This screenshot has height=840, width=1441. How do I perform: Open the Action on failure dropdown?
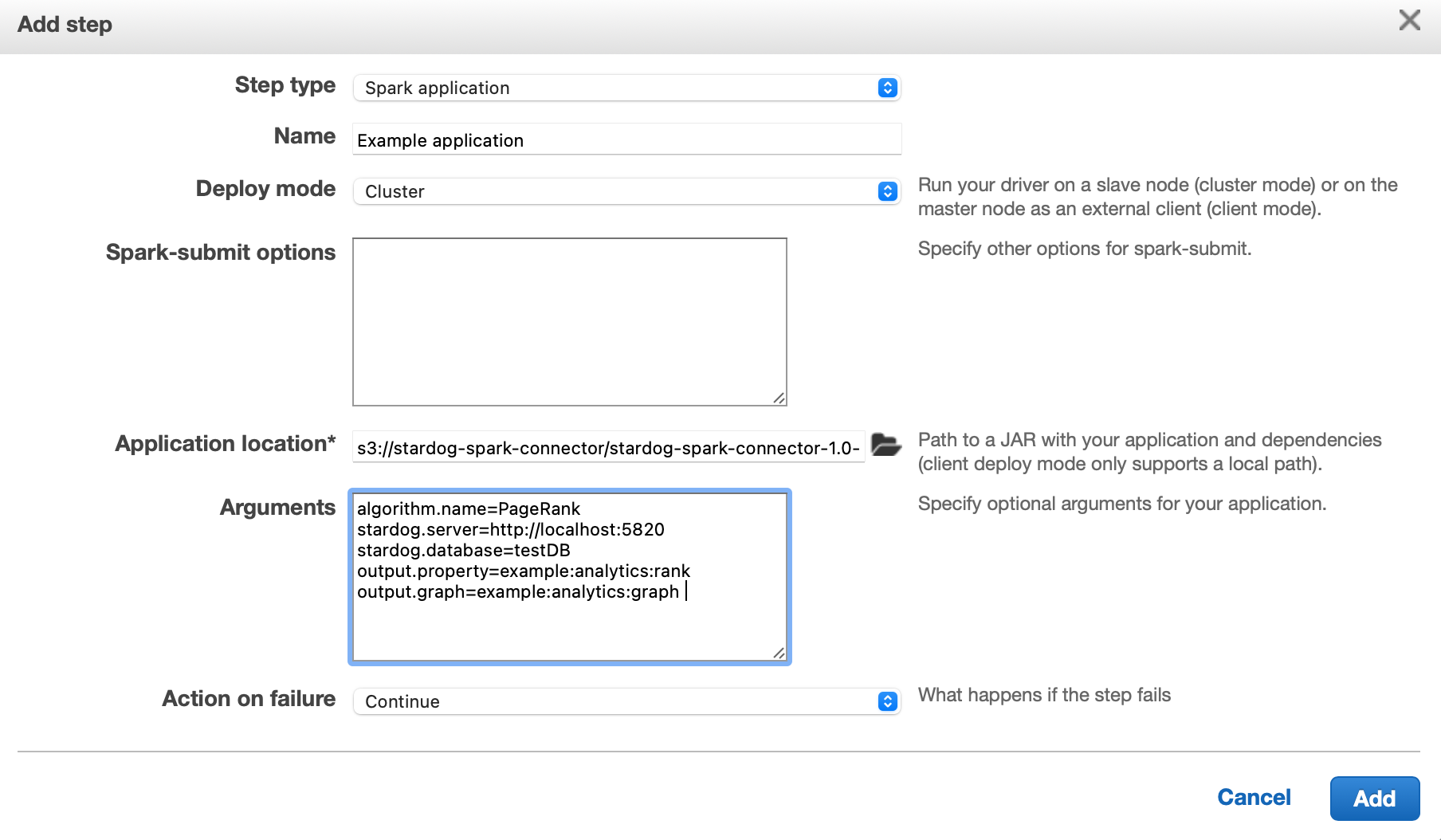coord(626,701)
